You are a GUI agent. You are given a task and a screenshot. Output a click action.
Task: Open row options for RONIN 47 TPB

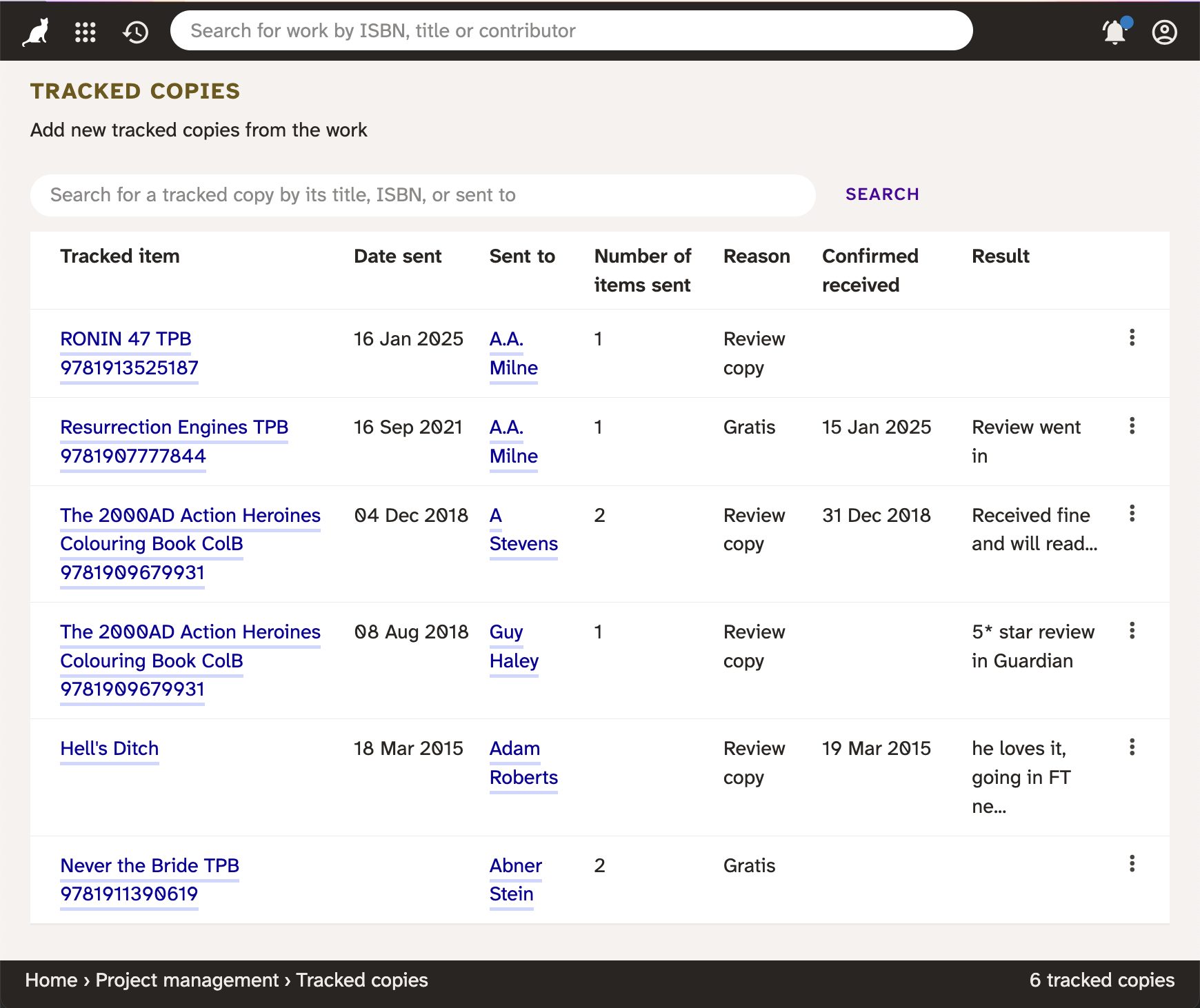coord(1132,337)
